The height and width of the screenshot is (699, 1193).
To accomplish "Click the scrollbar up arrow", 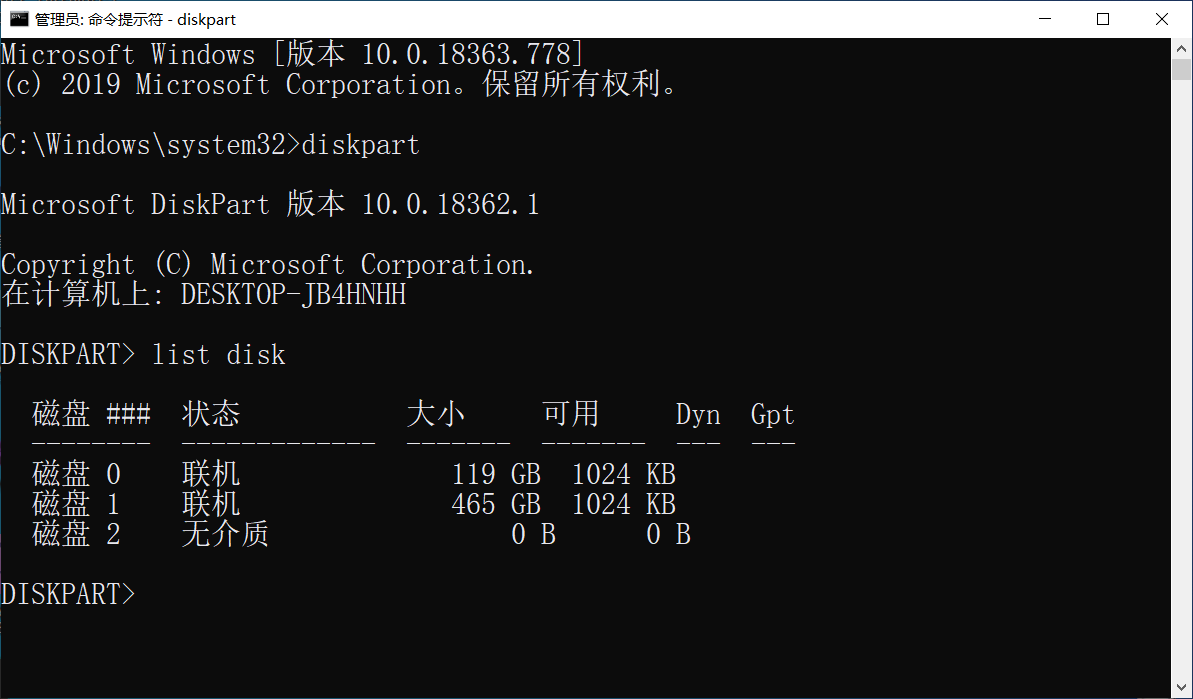I will tap(1181, 47).
